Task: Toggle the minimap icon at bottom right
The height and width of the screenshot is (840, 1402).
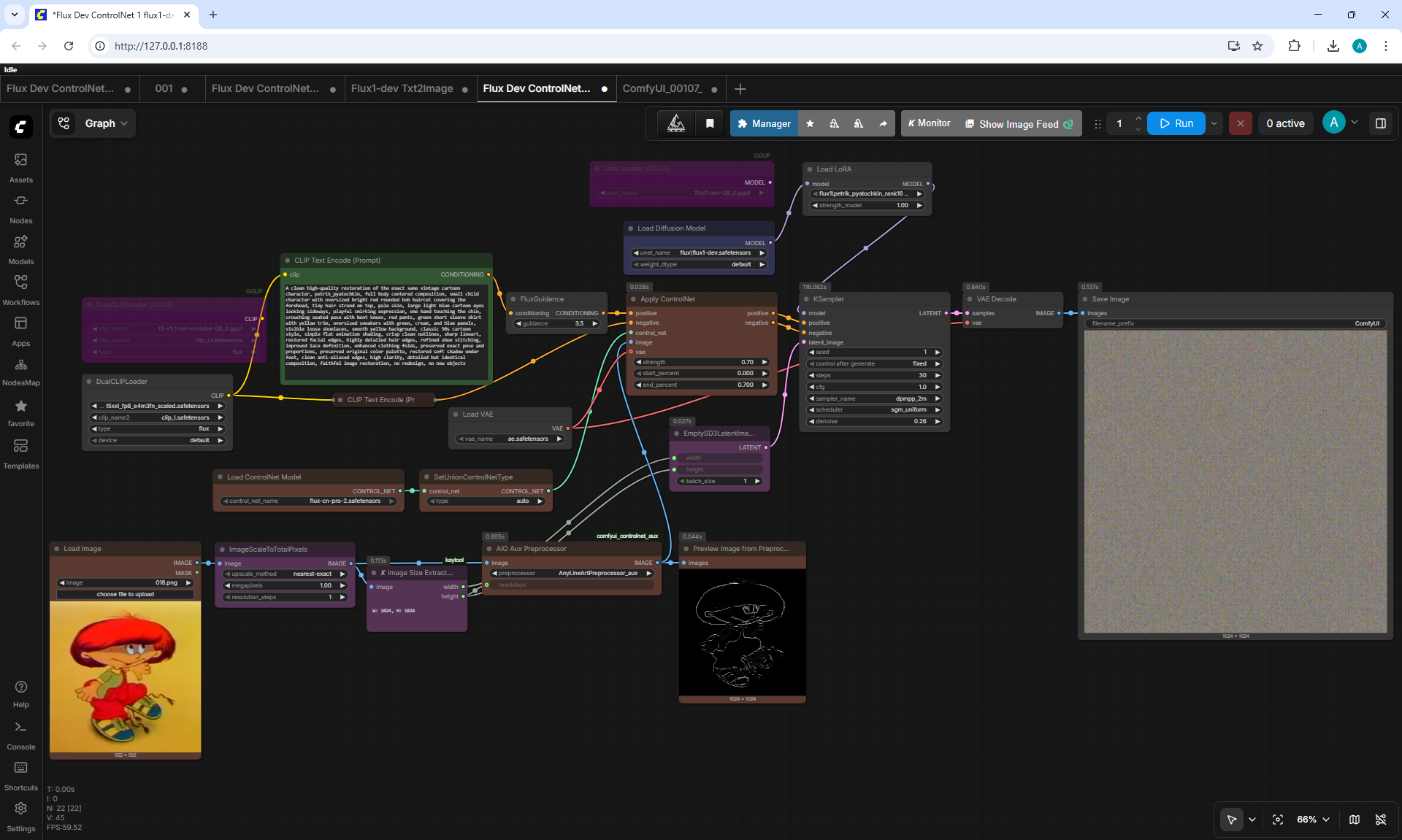Action: click(1355, 820)
